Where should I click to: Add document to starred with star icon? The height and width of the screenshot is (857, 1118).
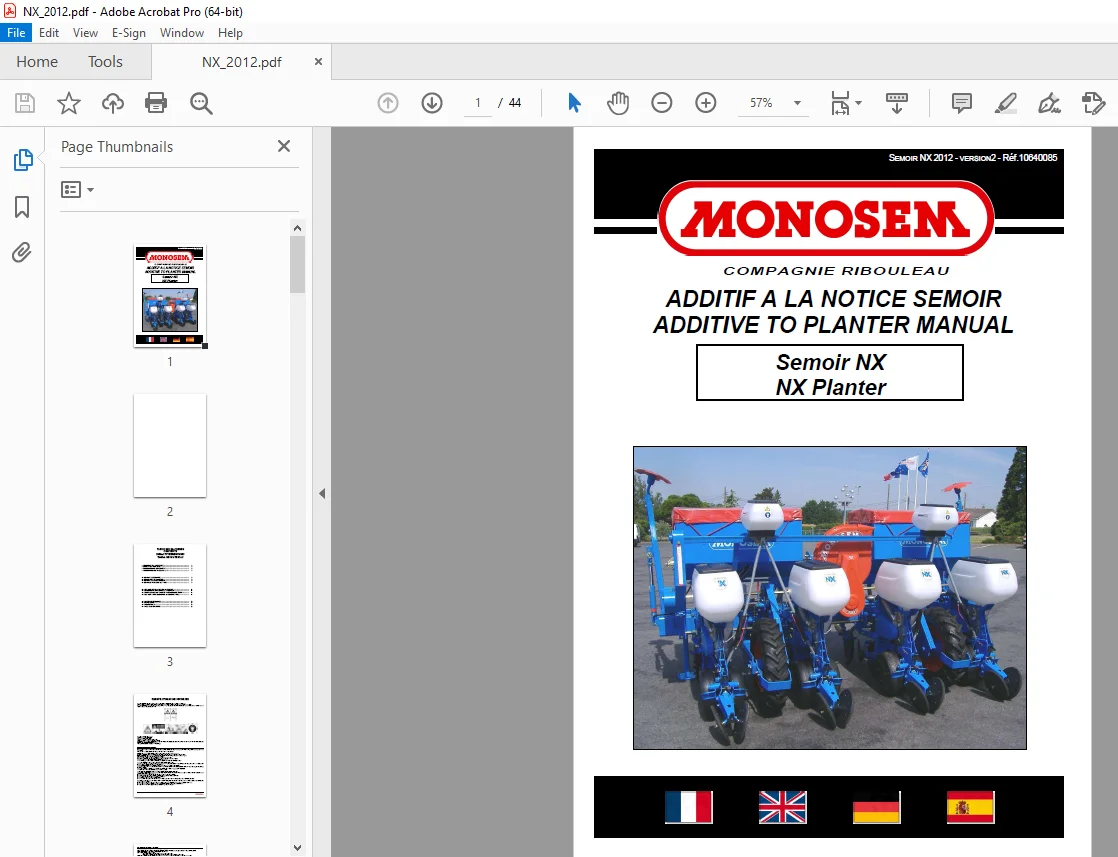[x=68, y=103]
